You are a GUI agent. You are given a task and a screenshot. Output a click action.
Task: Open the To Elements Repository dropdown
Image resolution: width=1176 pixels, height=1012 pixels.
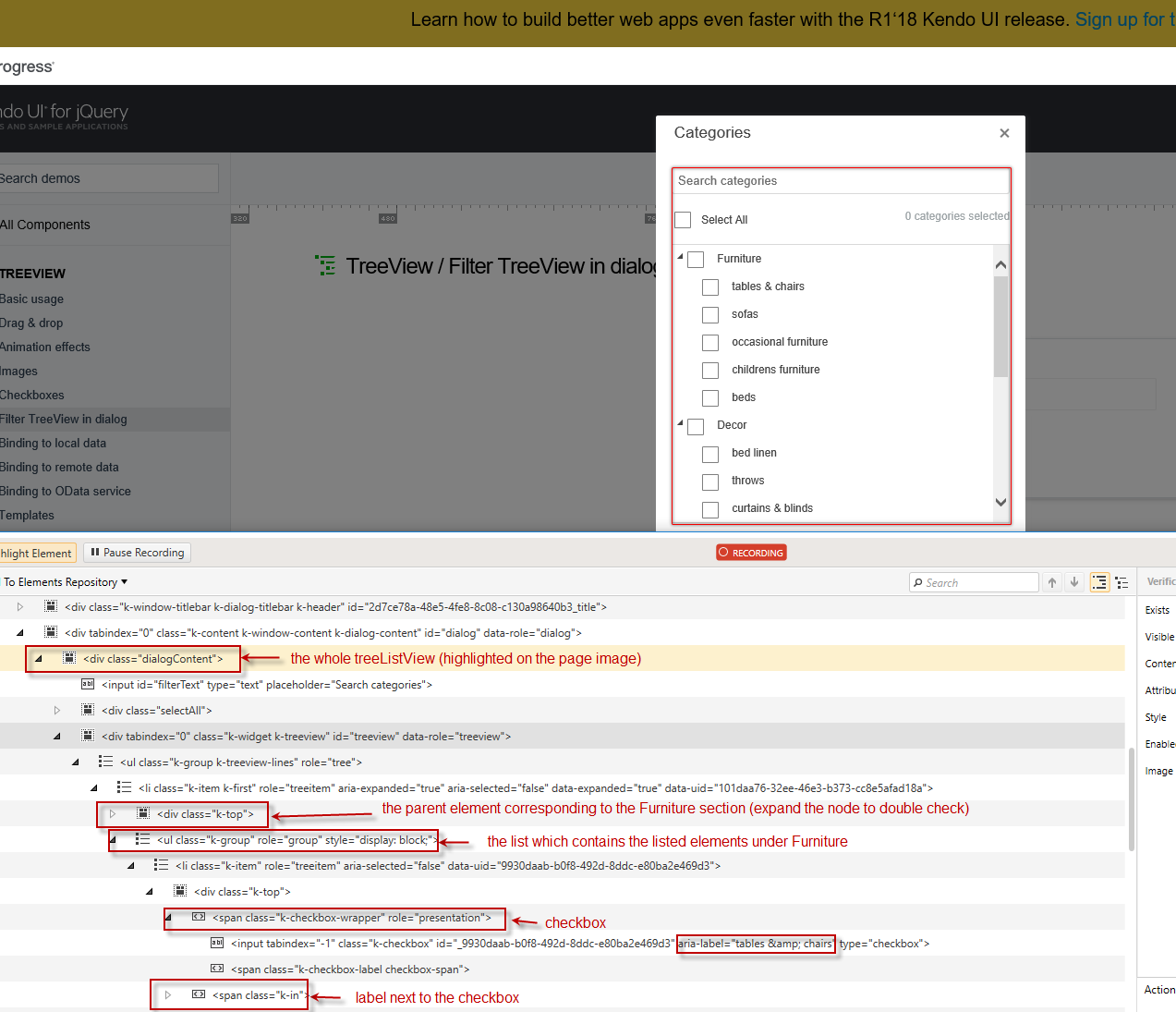[65, 582]
